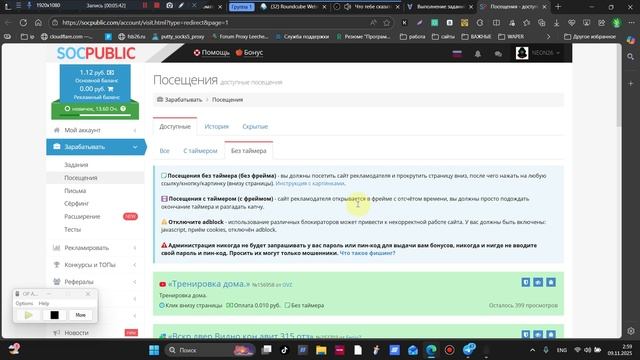Click the SOCPUBLIC logo
This screenshot has height=360, width=640.
pos(96,53)
